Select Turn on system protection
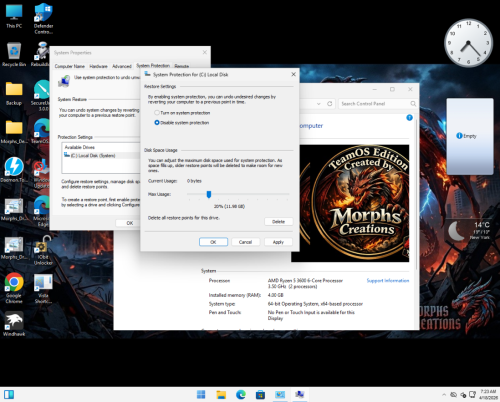Image resolution: width=500 pixels, height=402 pixels. [x=182, y=113]
